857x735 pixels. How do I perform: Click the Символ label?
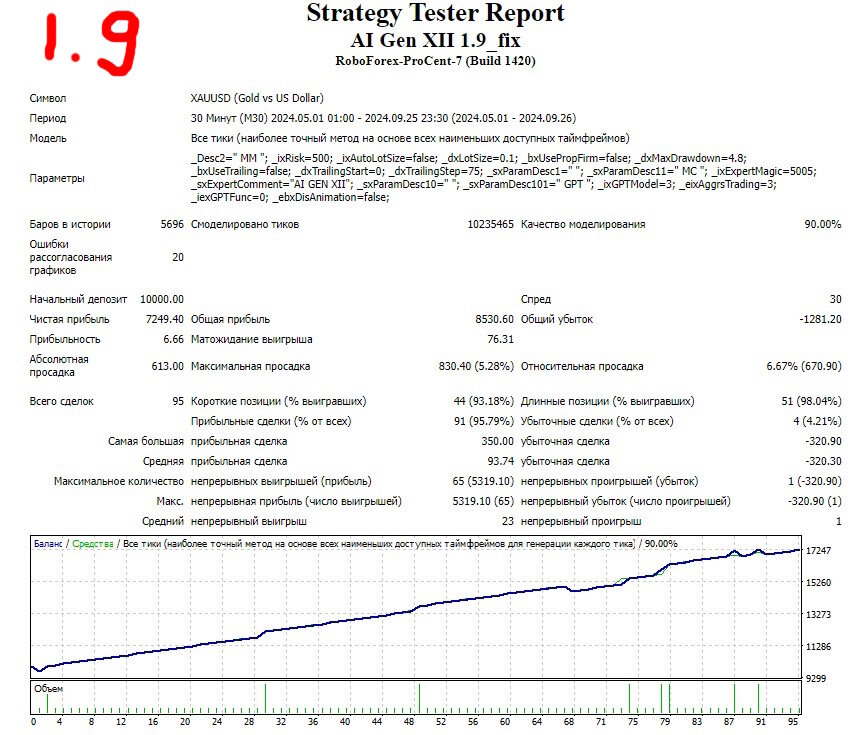point(48,98)
